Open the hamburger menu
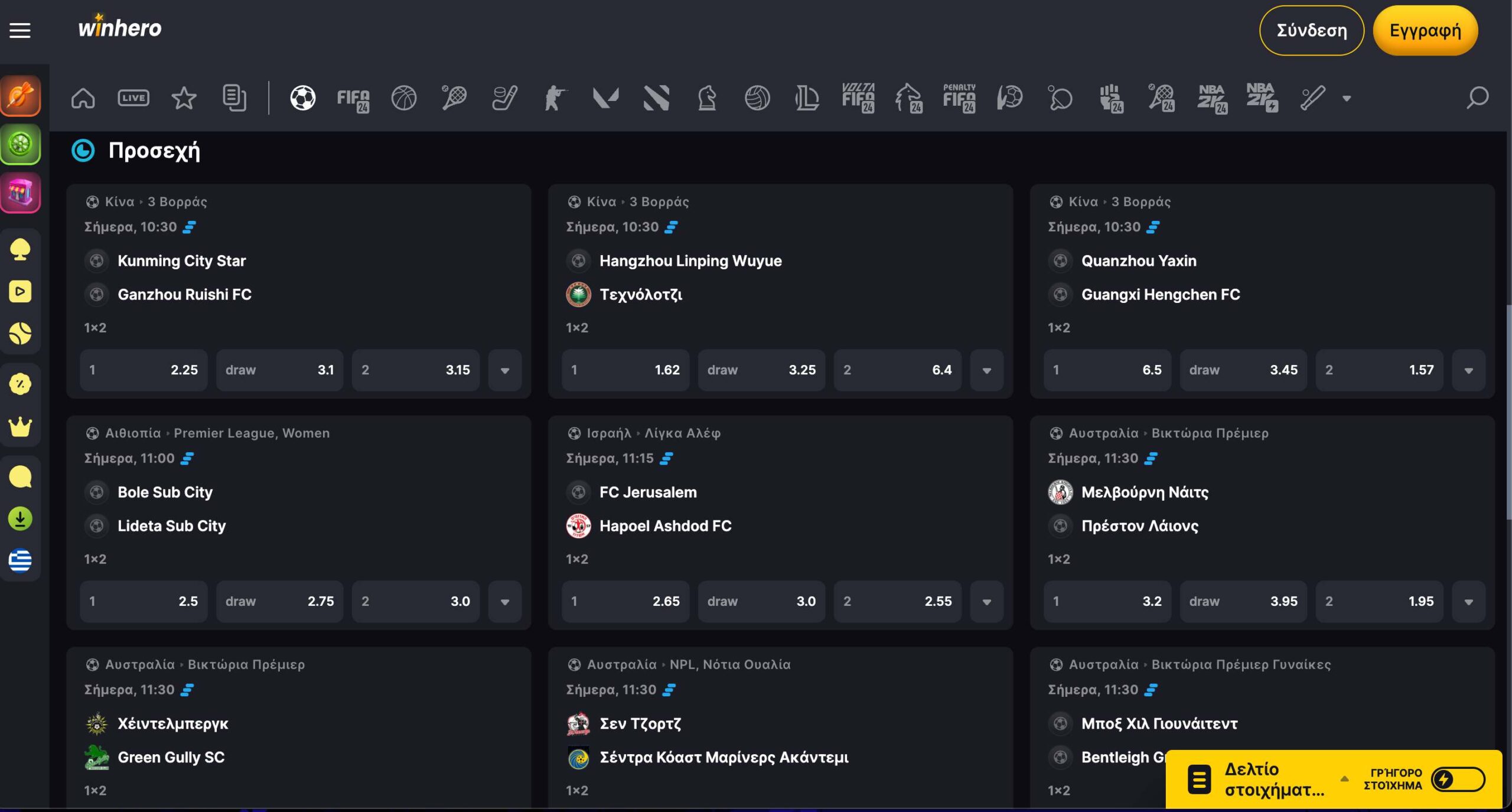The image size is (1512, 812). tap(19, 30)
